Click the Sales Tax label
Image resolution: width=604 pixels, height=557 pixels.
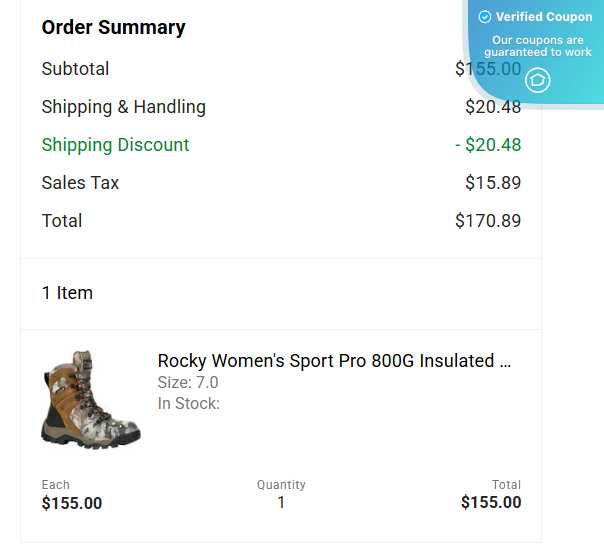pyautogui.click(x=80, y=183)
